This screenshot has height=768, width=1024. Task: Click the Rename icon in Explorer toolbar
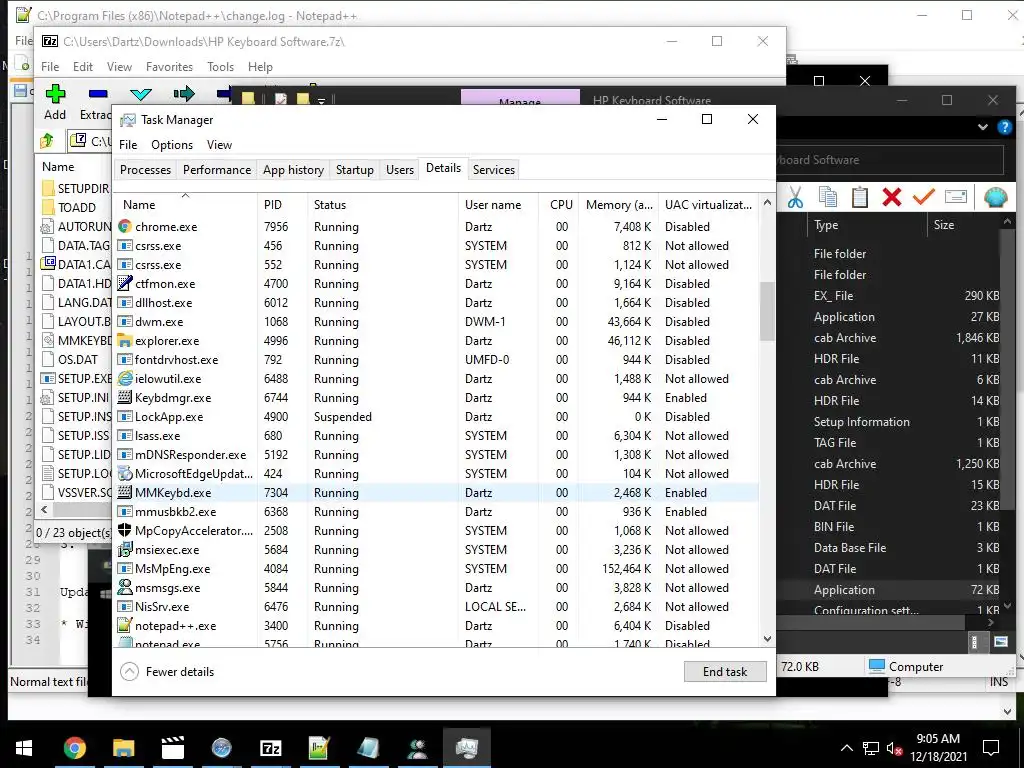pyautogui.click(x=955, y=197)
